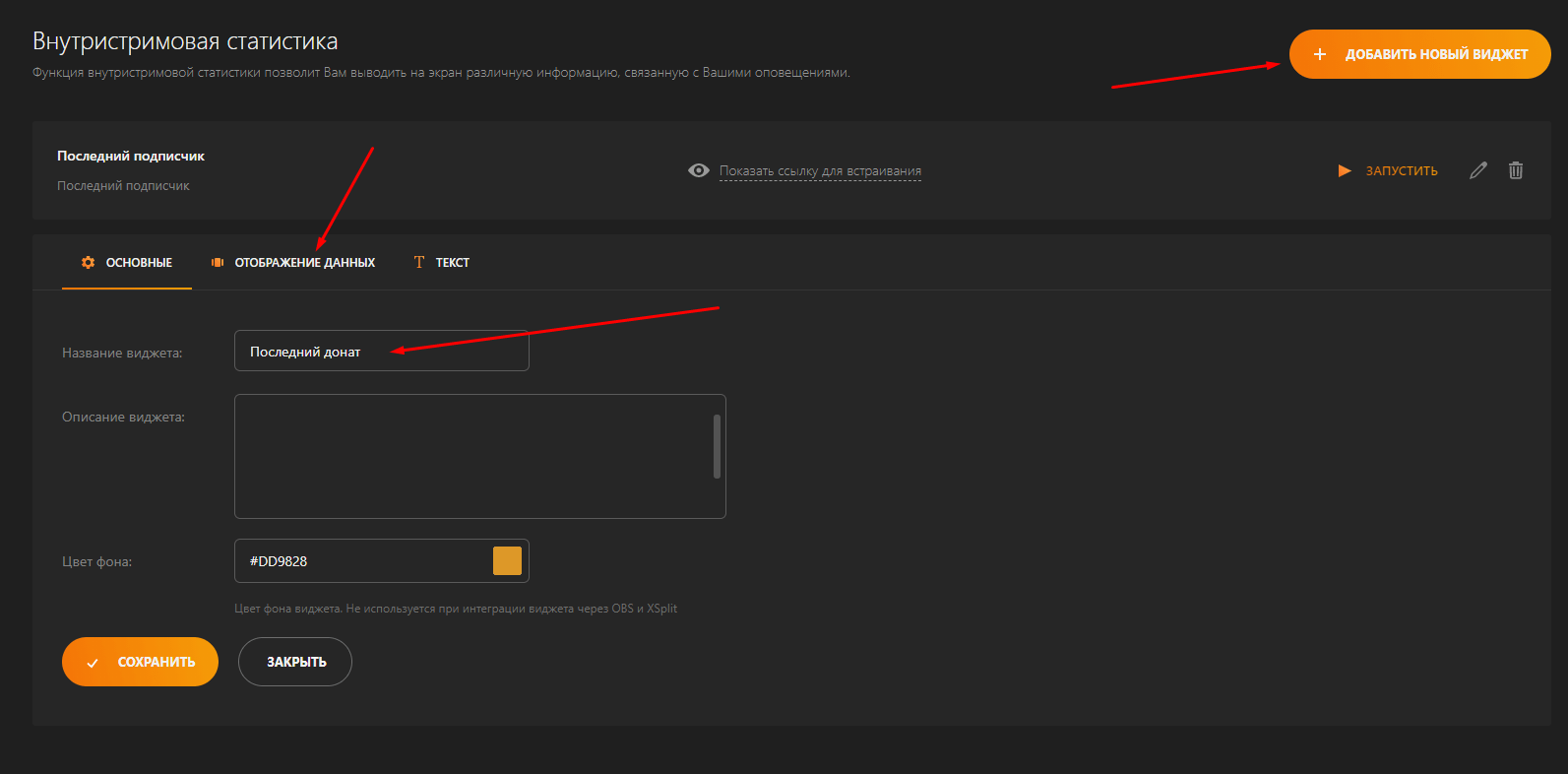This screenshot has height=774, width=1568.
Task: Click the trash delete icon for Последний подписчик
Action: tap(1516, 170)
